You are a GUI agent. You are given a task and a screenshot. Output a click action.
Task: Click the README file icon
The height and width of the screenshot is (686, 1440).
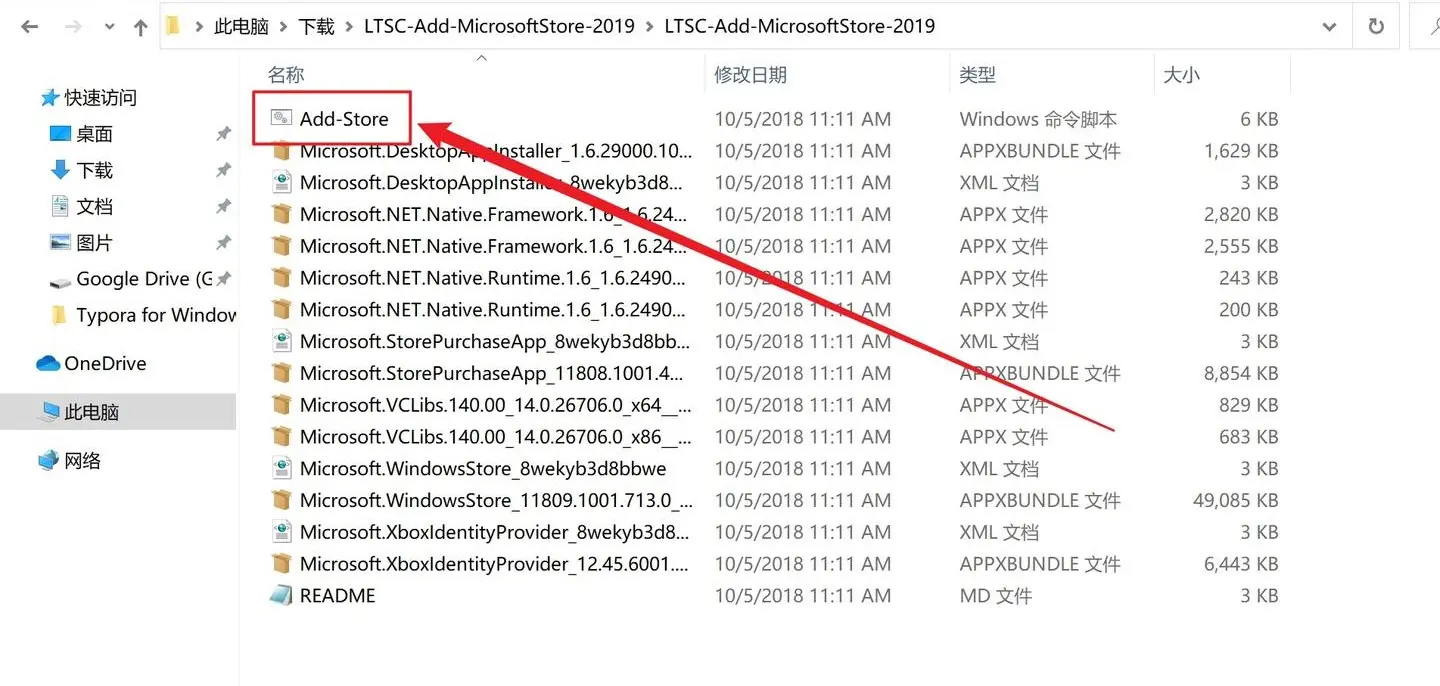click(281, 595)
